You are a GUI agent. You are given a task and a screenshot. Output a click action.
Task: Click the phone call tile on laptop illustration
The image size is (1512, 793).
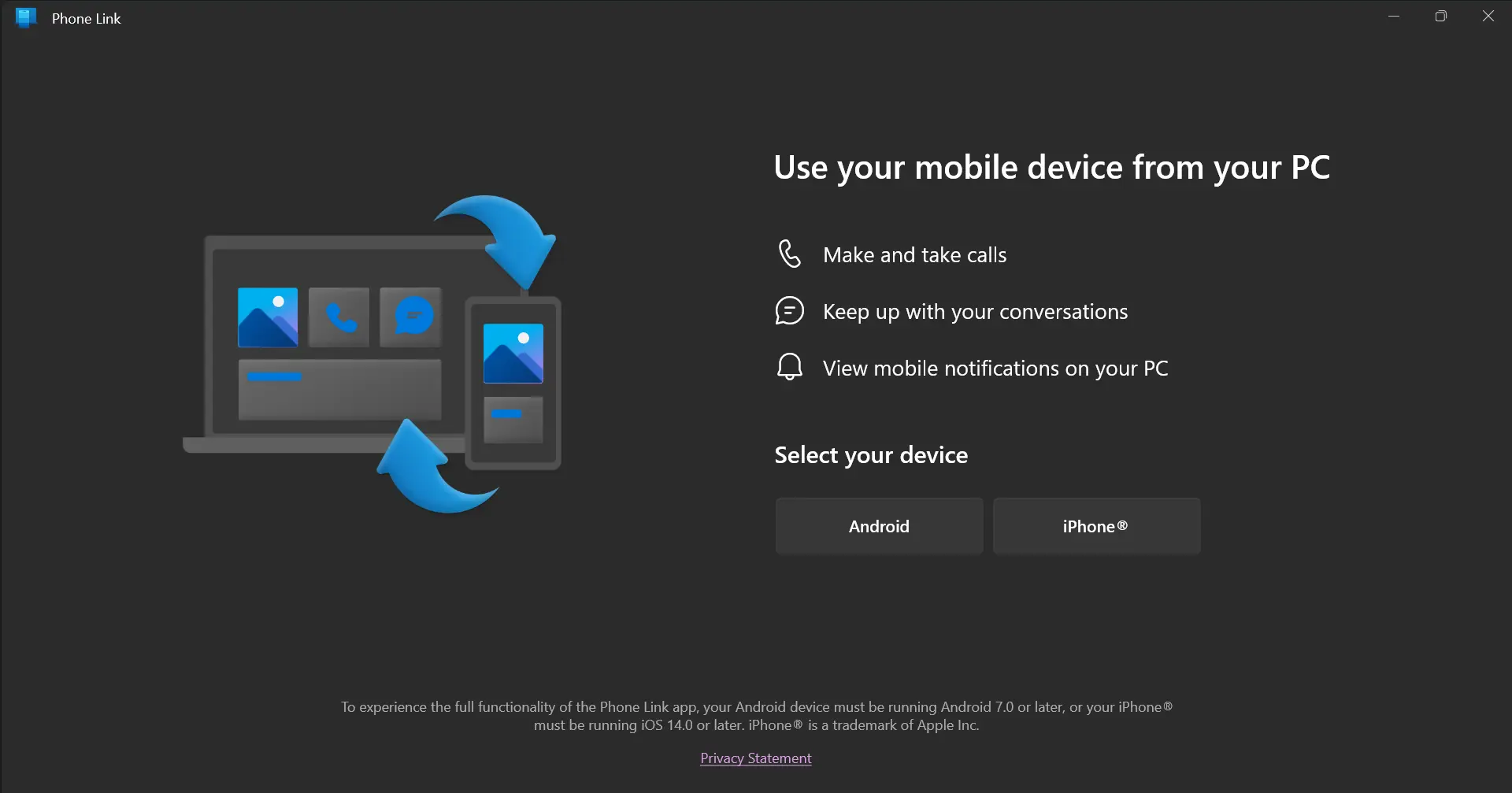(x=339, y=317)
